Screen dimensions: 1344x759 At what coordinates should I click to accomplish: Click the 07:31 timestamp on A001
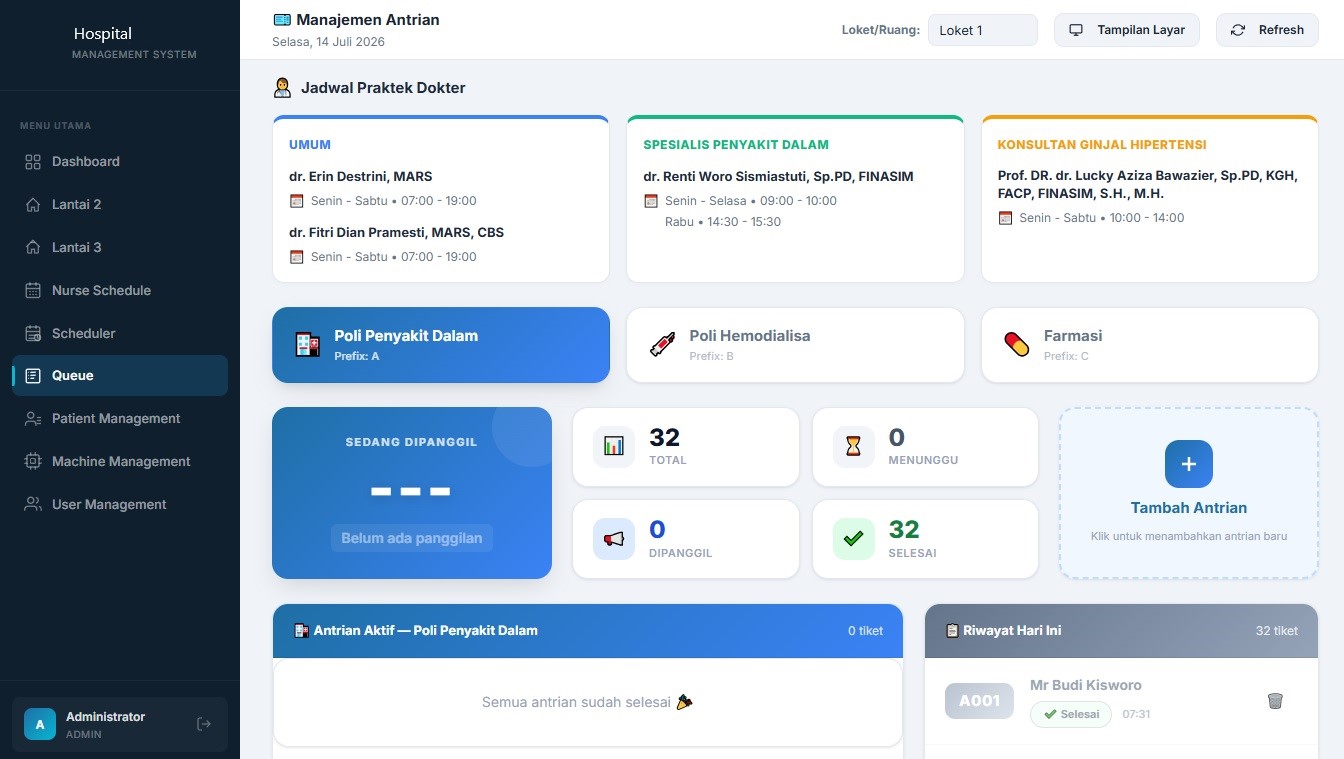[x=1136, y=715]
